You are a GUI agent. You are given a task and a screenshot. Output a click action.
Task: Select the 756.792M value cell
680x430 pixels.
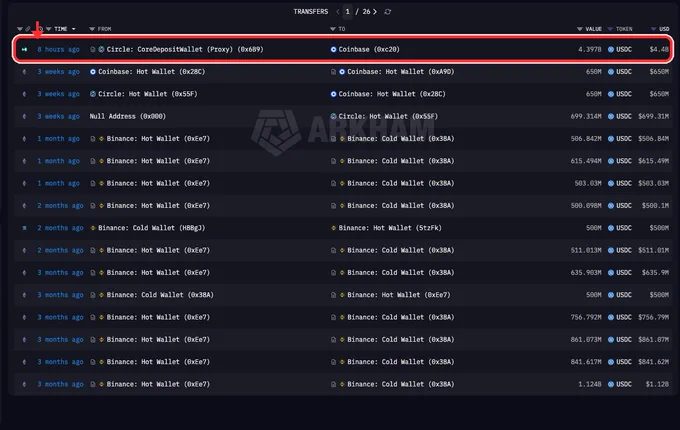pos(586,317)
